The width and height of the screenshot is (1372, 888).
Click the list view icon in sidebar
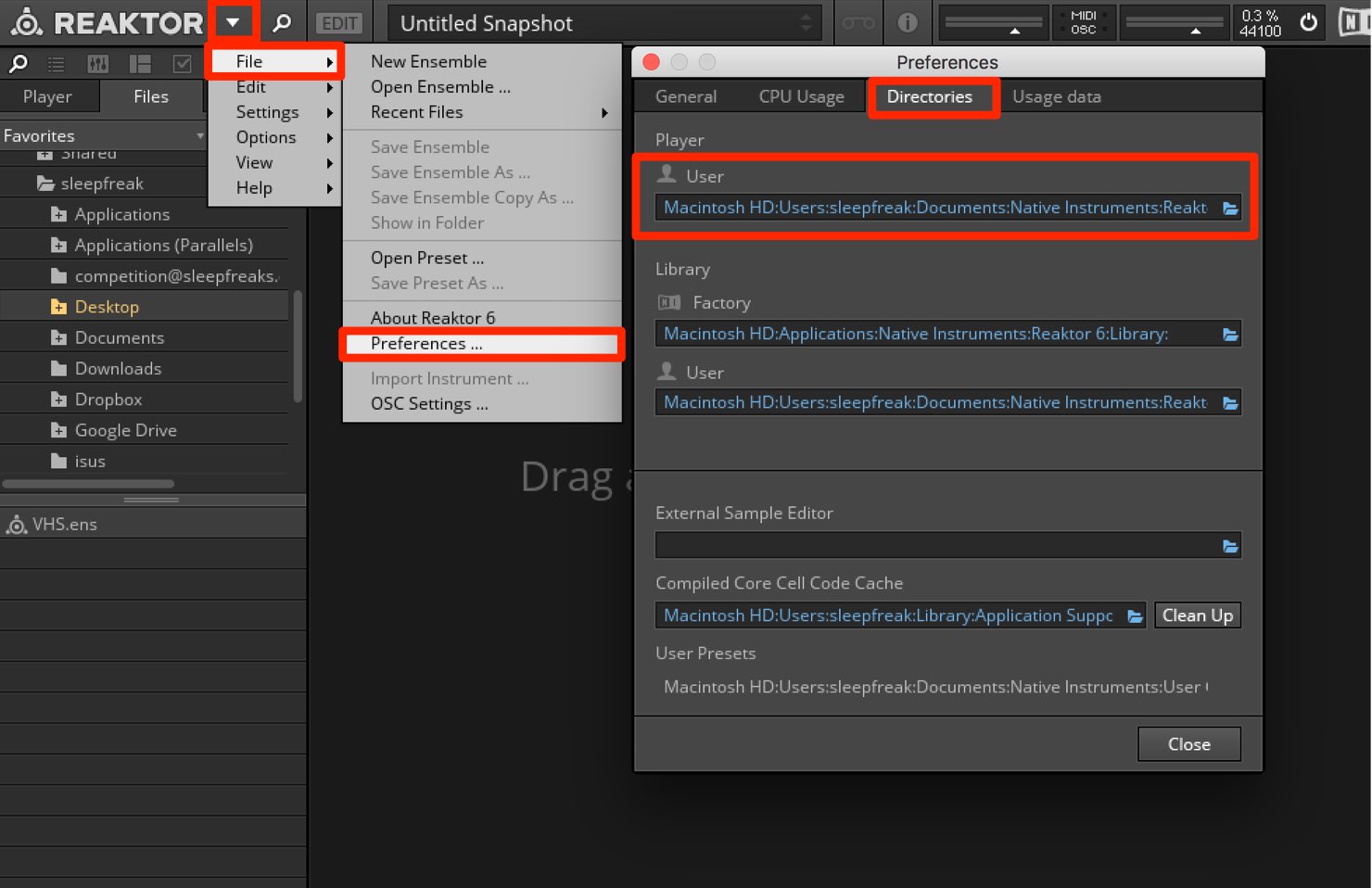[x=57, y=63]
